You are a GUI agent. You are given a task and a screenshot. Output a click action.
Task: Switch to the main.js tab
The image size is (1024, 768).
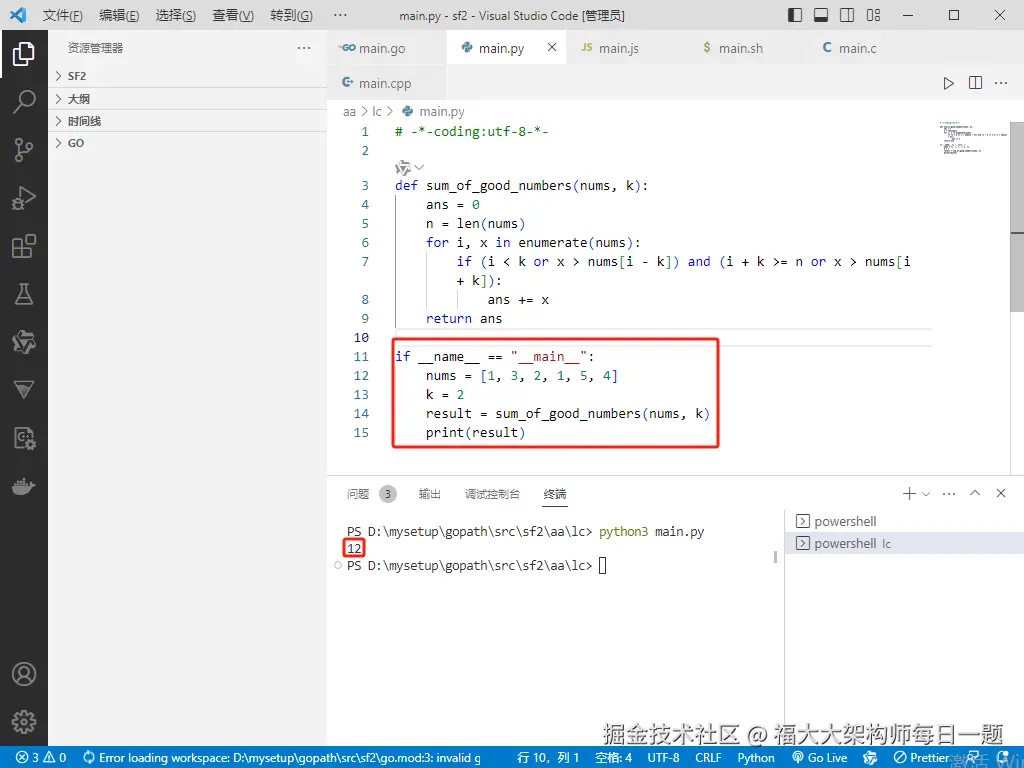click(626, 48)
